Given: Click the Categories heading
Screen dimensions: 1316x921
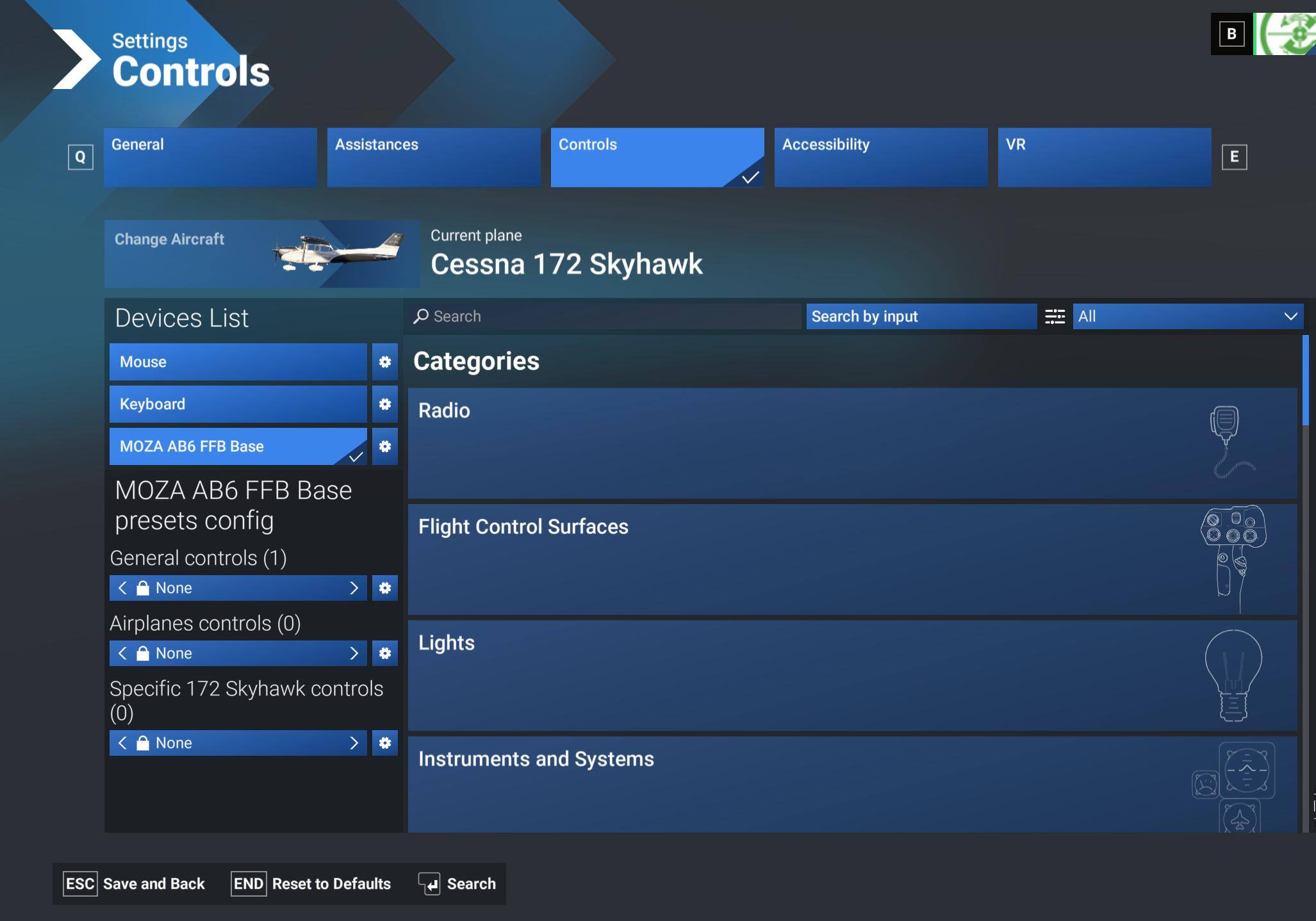Looking at the screenshot, I should pos(476,361).
